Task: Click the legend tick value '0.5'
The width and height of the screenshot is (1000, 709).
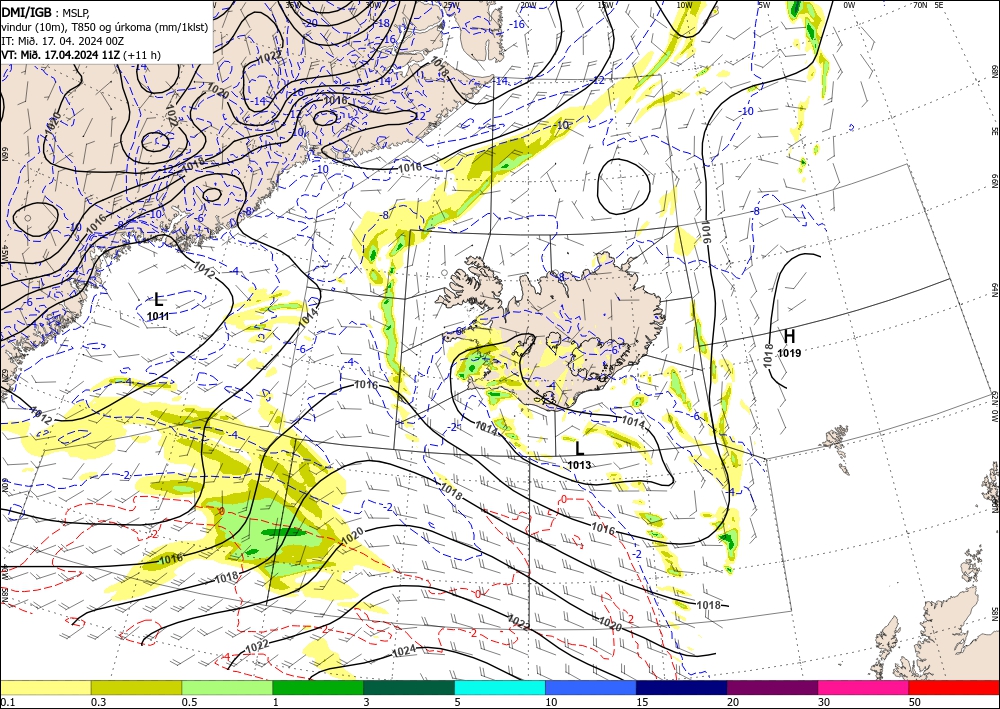Action: (x=189, y=702)
